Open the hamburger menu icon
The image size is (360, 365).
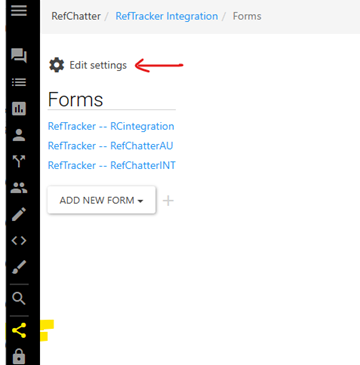pyautogui.click(x=19, y=10)
